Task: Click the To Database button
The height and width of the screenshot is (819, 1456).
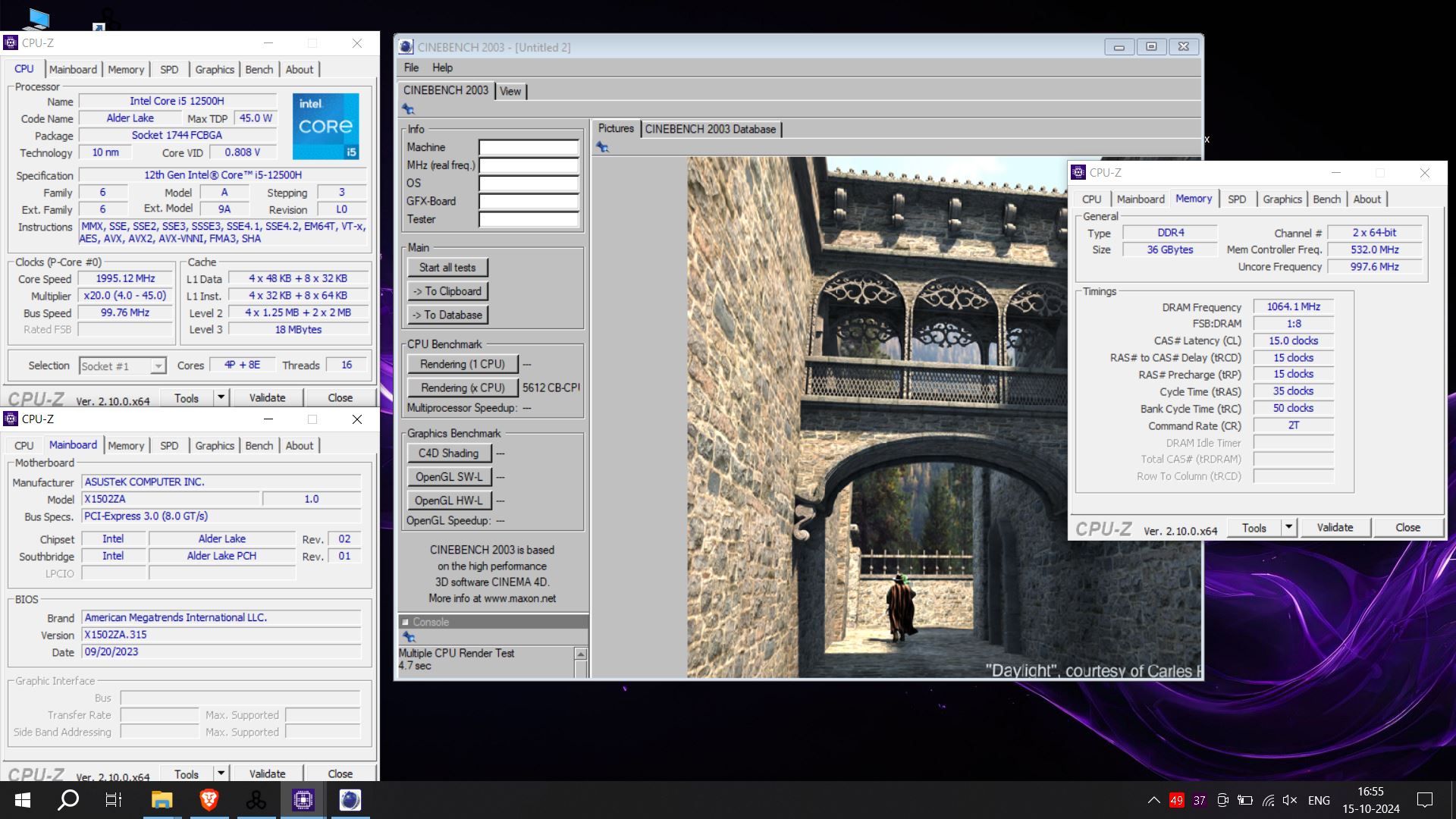Action: (447, 315)
